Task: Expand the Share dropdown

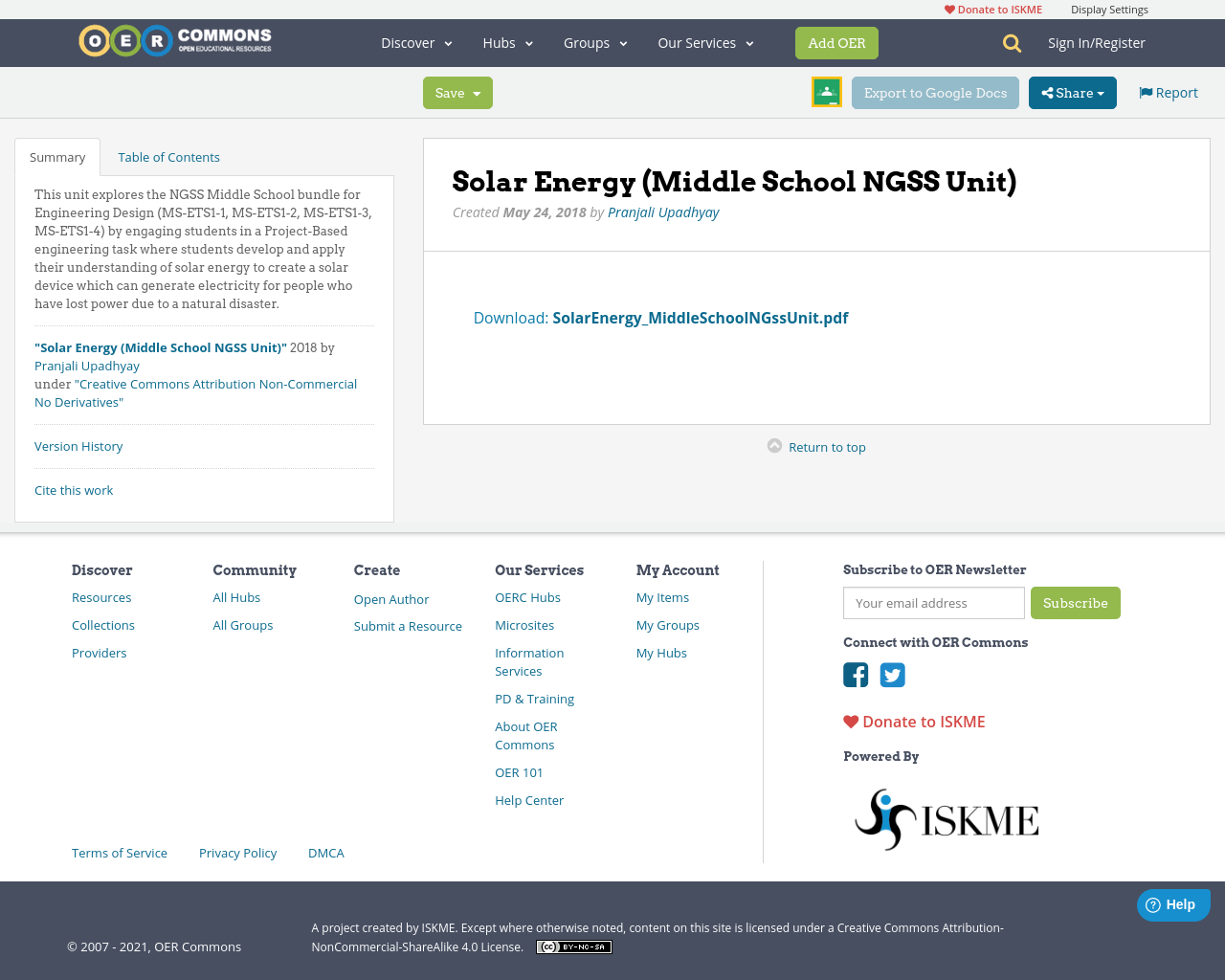Action: coord(1072,92)
